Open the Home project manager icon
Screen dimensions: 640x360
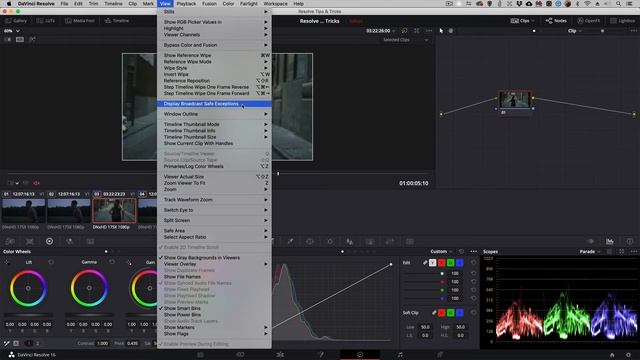(x=612, y=355)
